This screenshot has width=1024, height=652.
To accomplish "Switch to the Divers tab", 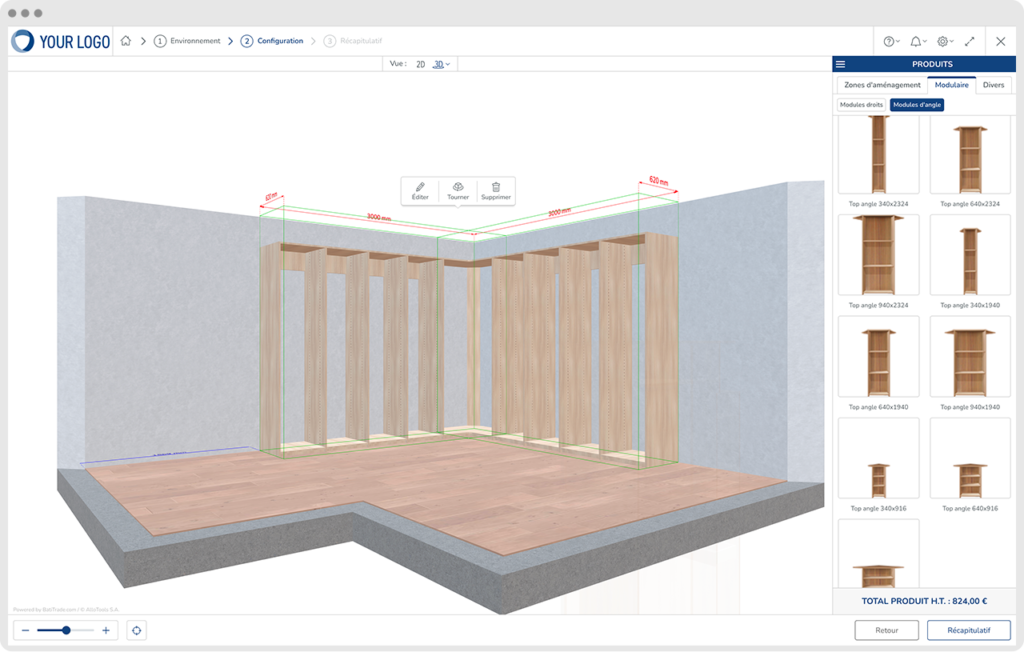I will coord(993,85).
